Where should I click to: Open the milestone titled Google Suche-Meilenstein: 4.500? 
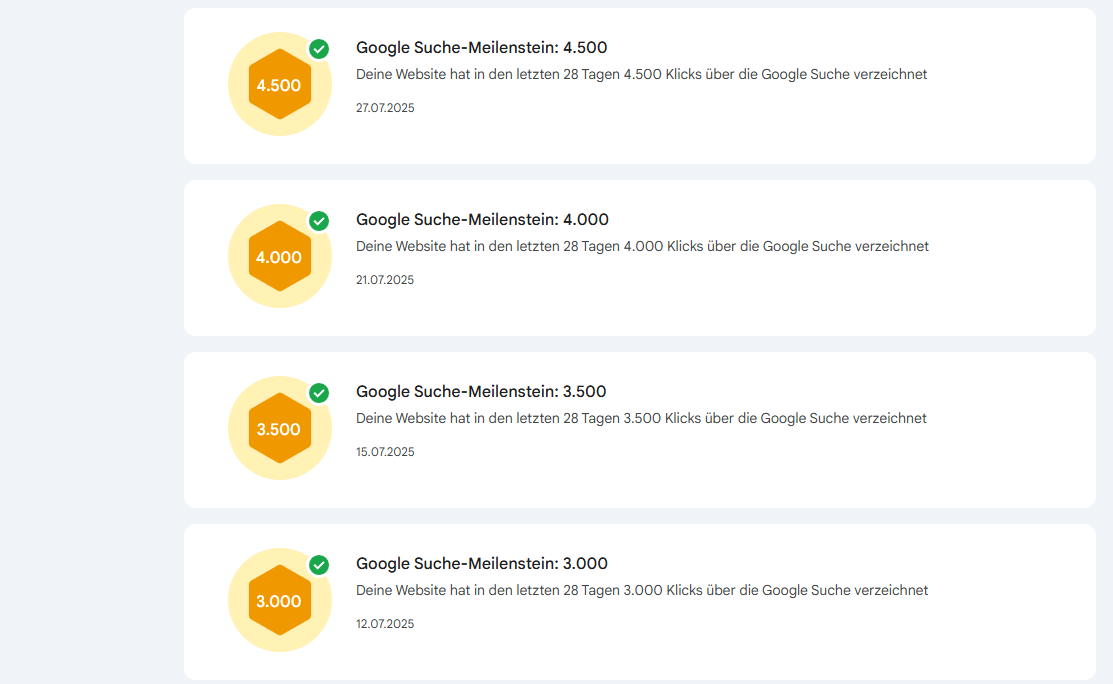click(x=483, y=47)
